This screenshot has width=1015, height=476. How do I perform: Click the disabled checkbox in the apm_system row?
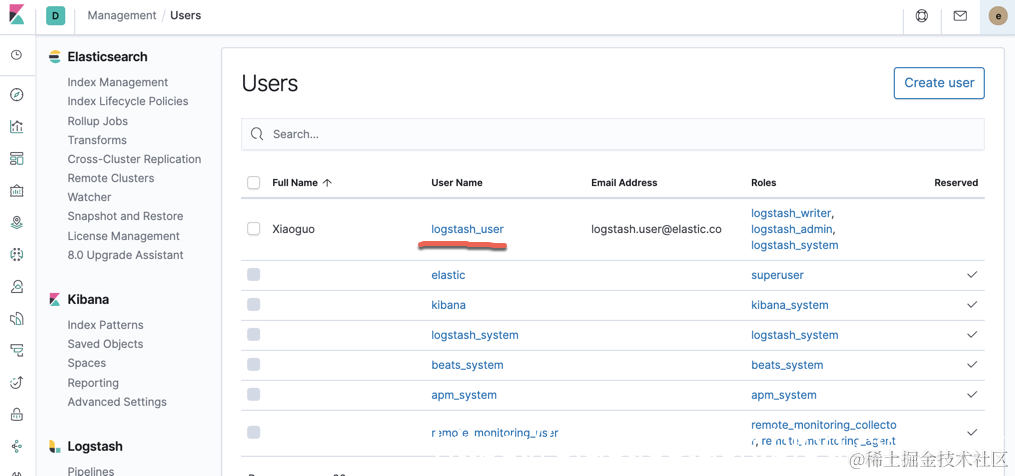(x=254, y=394)
